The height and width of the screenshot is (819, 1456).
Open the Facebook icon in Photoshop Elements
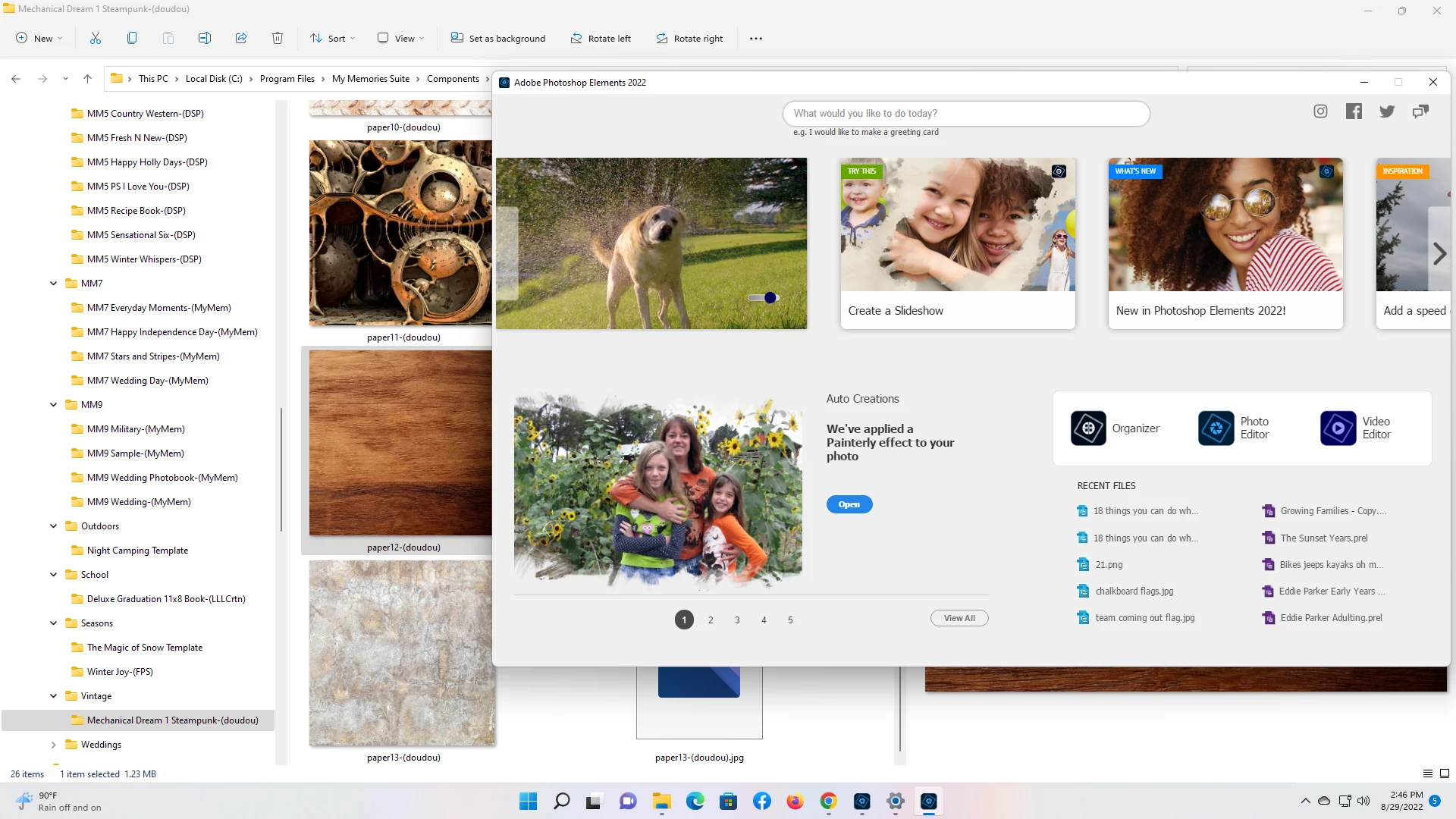coord(1354,111)
